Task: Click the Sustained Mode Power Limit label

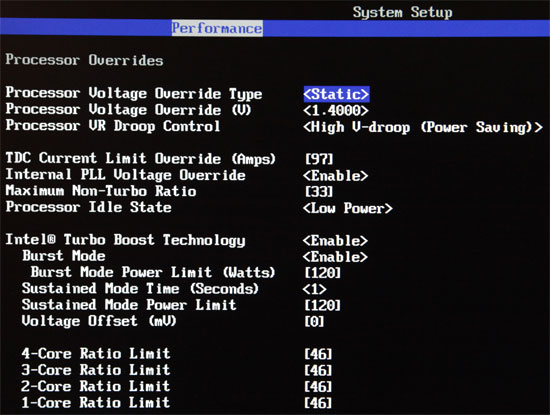Action: pos(129,304)
